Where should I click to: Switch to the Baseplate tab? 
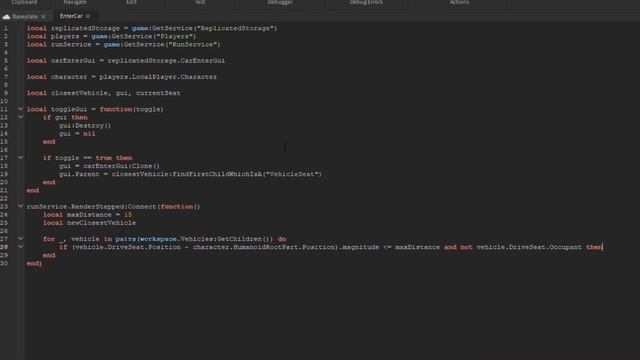(24, 16)
